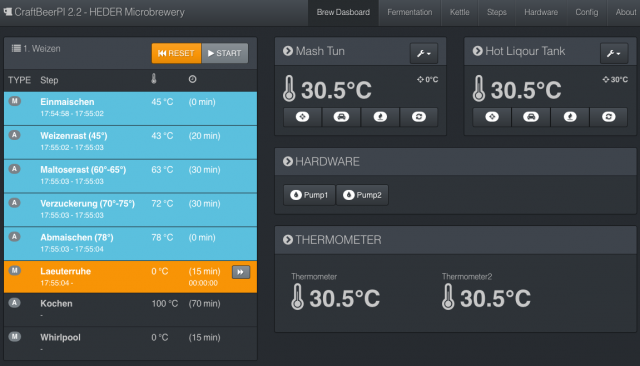Screen dimensions: 640x366
Task: Click the 00:00:00 timer on Laeuterruhe row
Action: point(203,283)
